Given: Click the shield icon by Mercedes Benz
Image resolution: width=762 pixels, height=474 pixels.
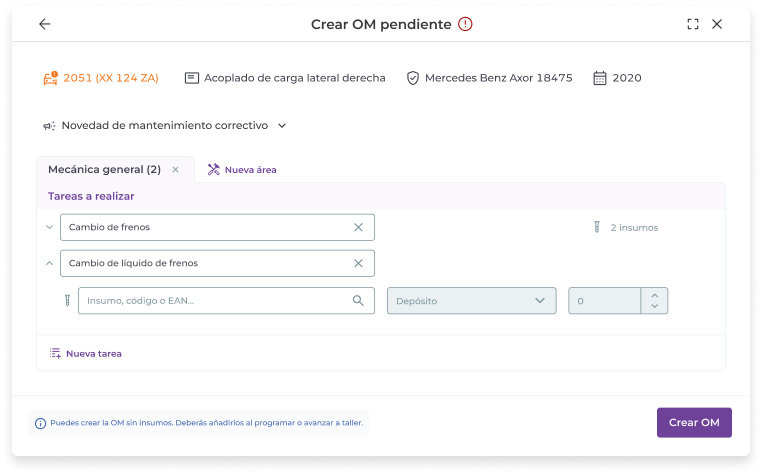Looking at the screenshot, I should click(412, 78).
